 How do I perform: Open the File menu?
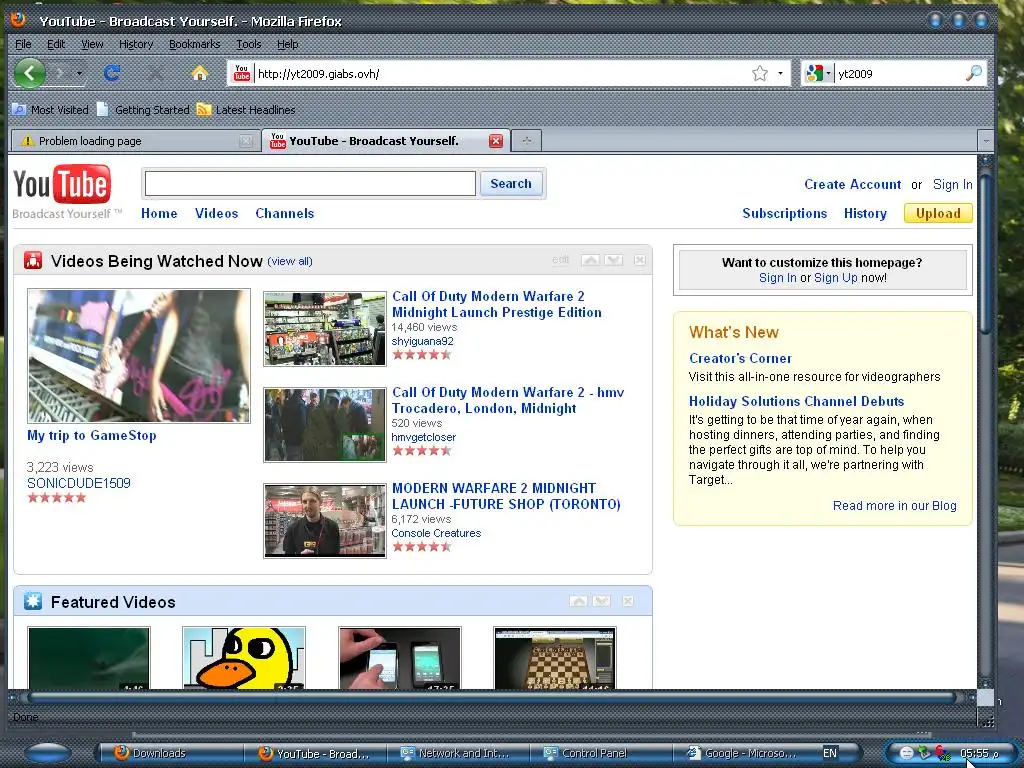[x=23, y=44]
